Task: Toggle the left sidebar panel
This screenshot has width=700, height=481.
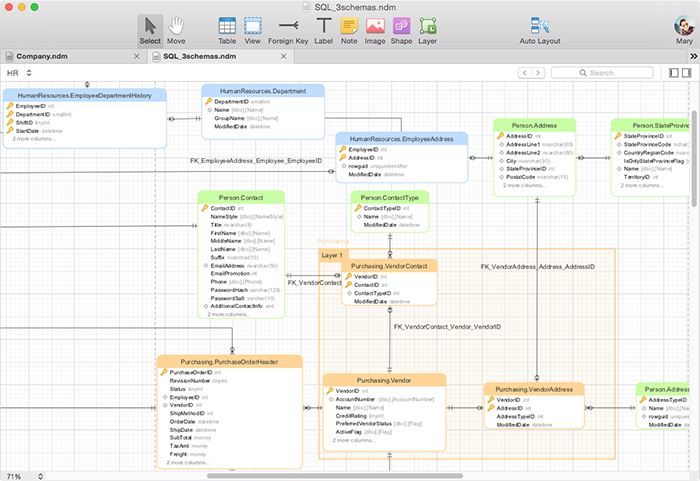Action: [x=674, y=73]
